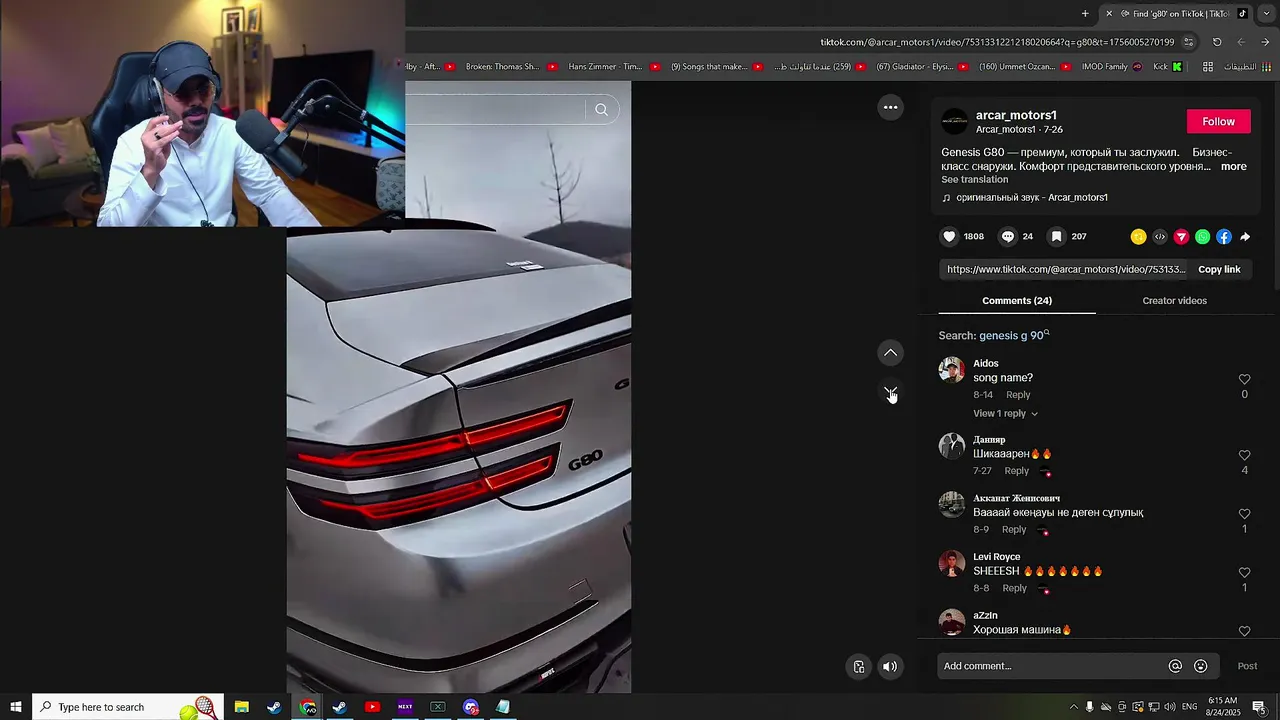
Task: Send to friends via red paper-plane icon
Action: point(1181,237)
